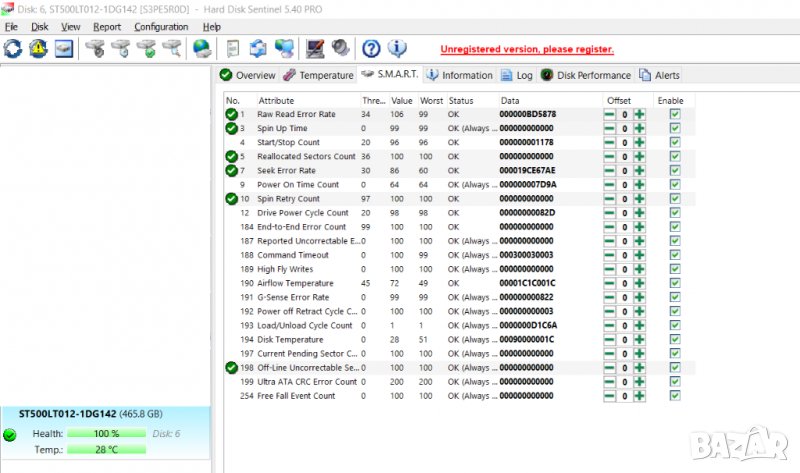Click the 'Unregistered version, please register' link
The width and height of the screenshot is (800, 473).
click(527, 49)
